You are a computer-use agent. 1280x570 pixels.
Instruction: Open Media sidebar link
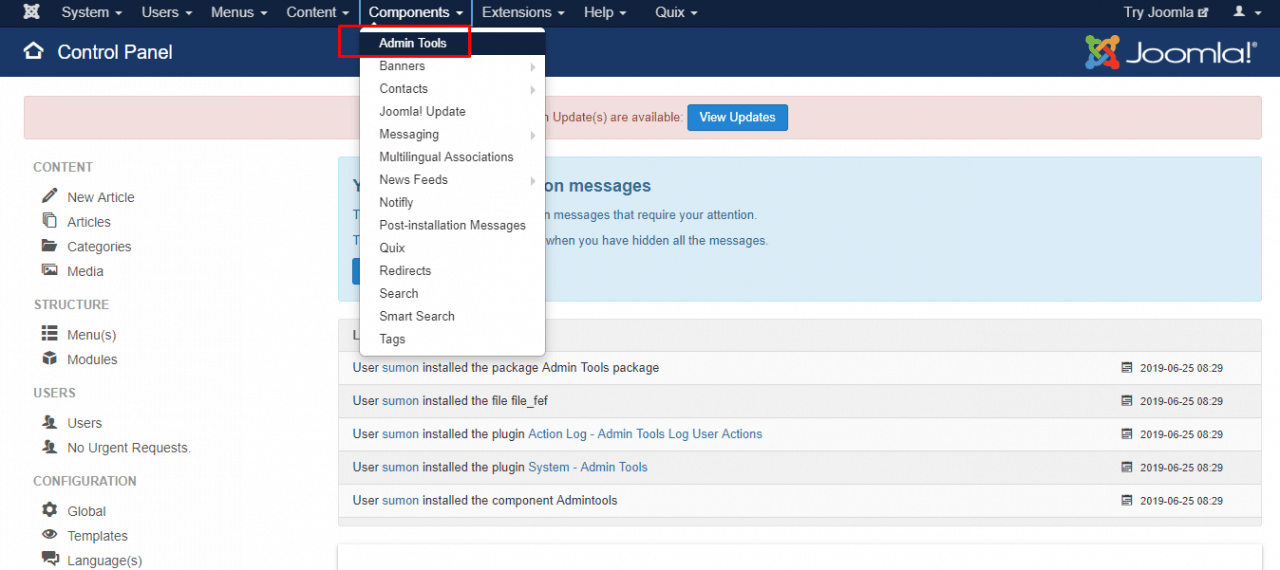point(85,271)
